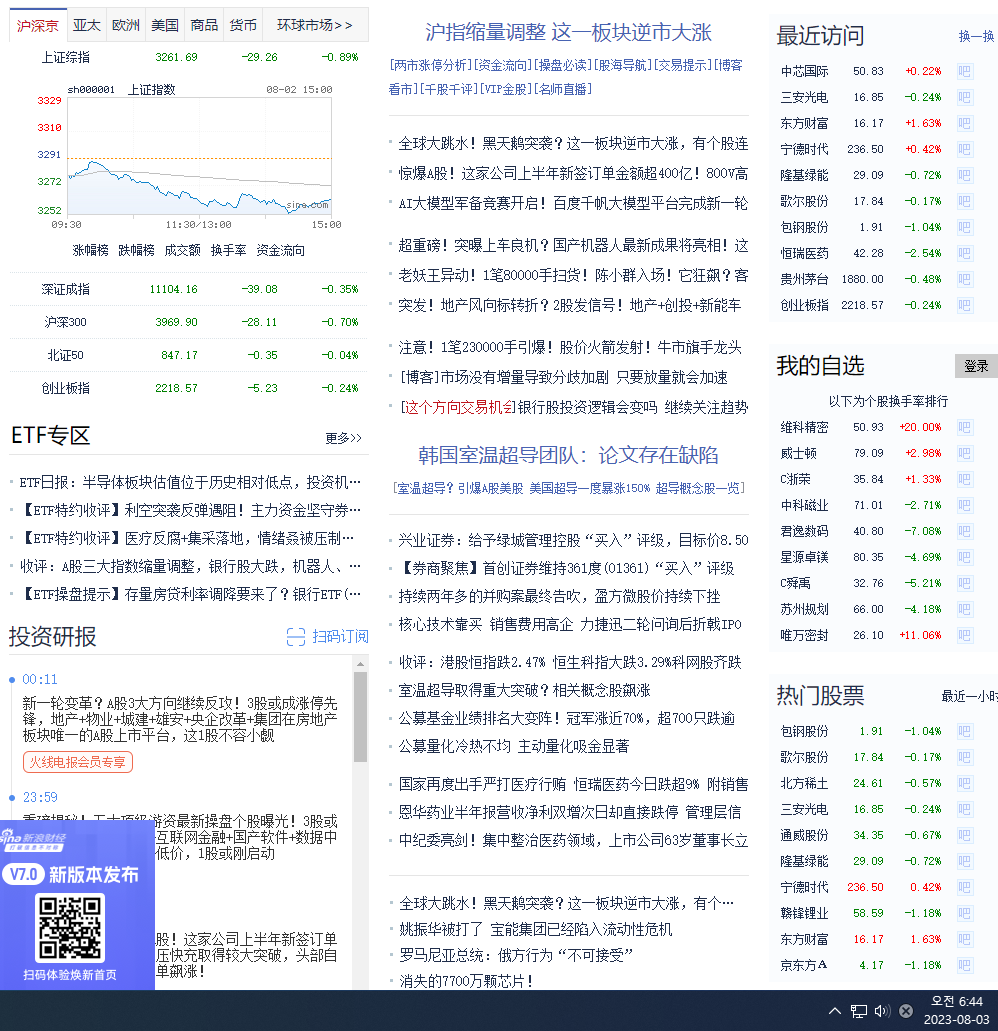Click the 吧 icon beside 隆基绿能 in 最近访问
Viewport: 998px width, 1031px height.
pos(964,175)
